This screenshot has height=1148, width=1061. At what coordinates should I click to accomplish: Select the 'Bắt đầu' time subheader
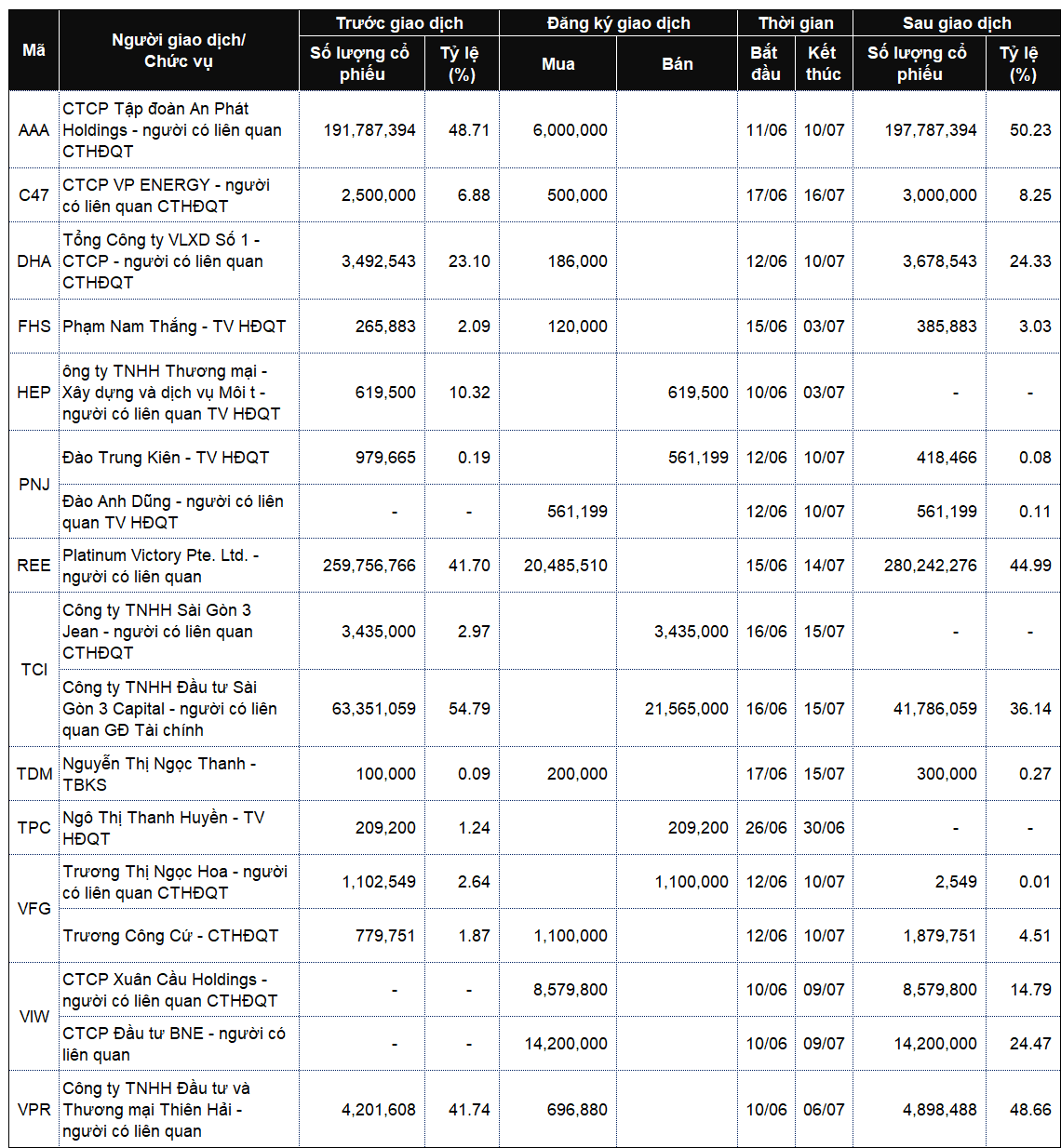(765, 63)
